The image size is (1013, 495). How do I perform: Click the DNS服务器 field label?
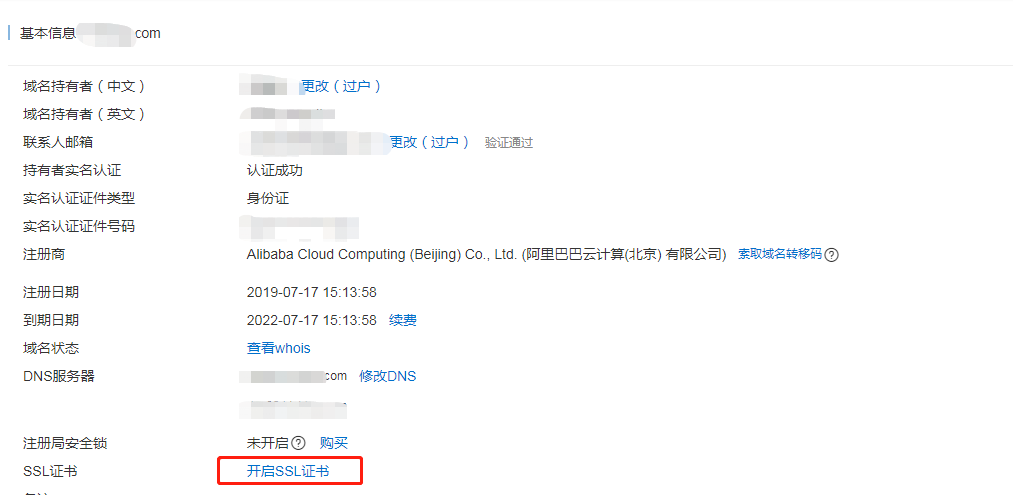pos(59,376)
